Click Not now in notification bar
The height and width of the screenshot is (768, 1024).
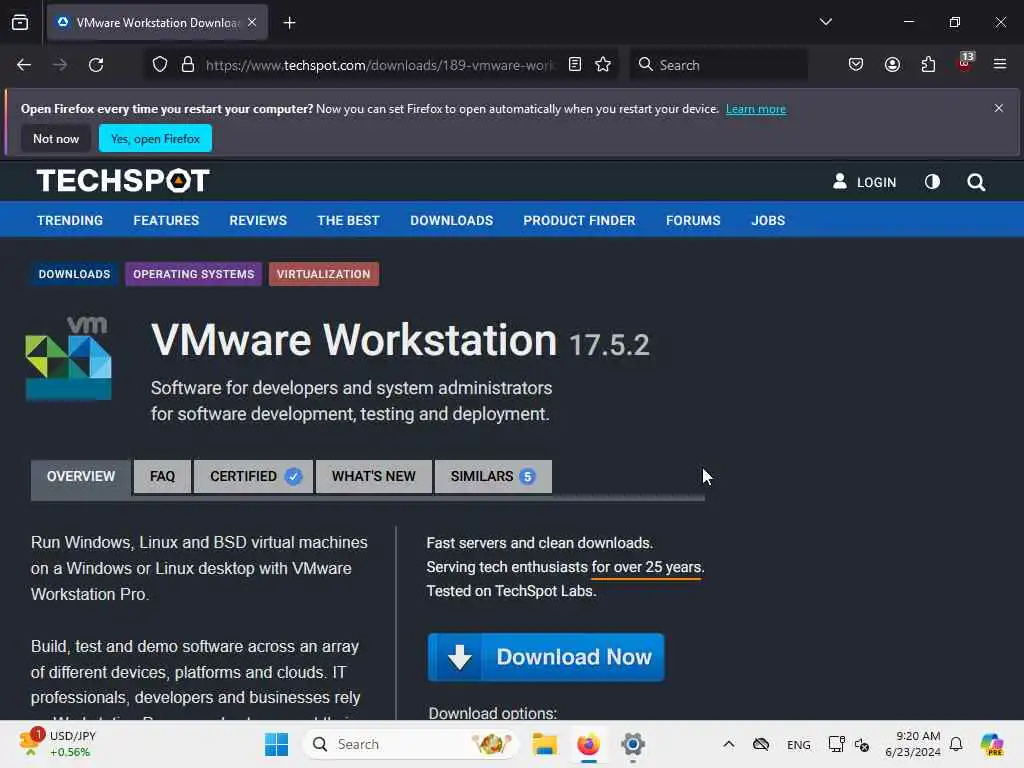(x=56, y=138)
